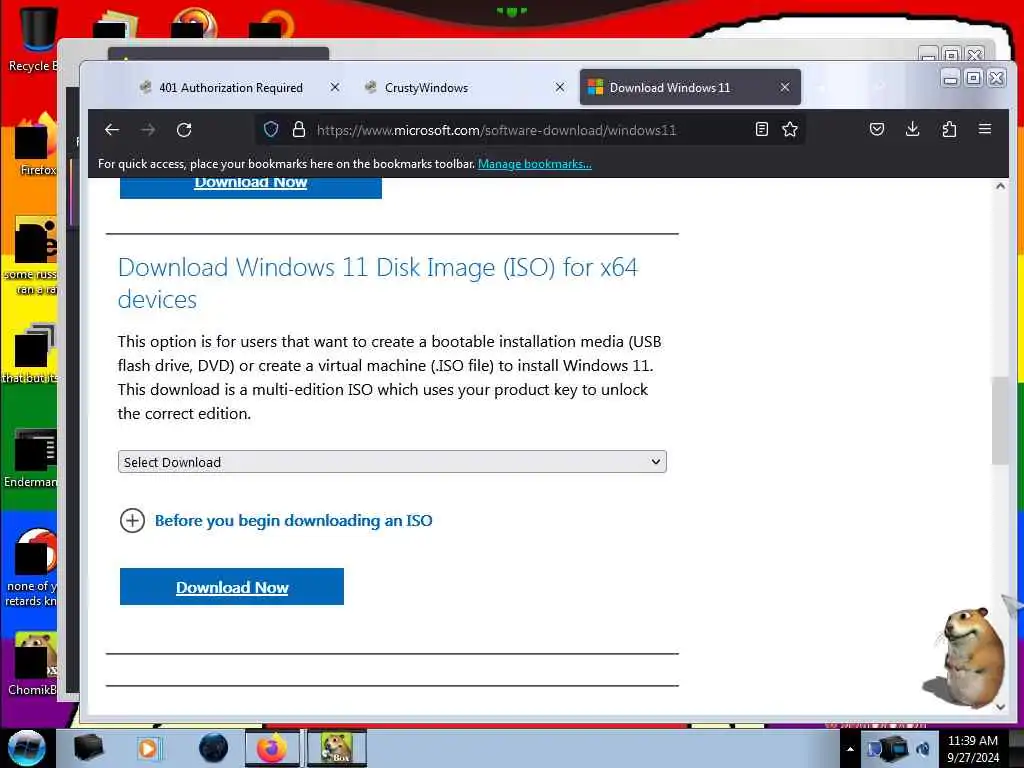Open the dark globe taskbar icon
Screen dimensions: 1024x768
tap(213, 748)
